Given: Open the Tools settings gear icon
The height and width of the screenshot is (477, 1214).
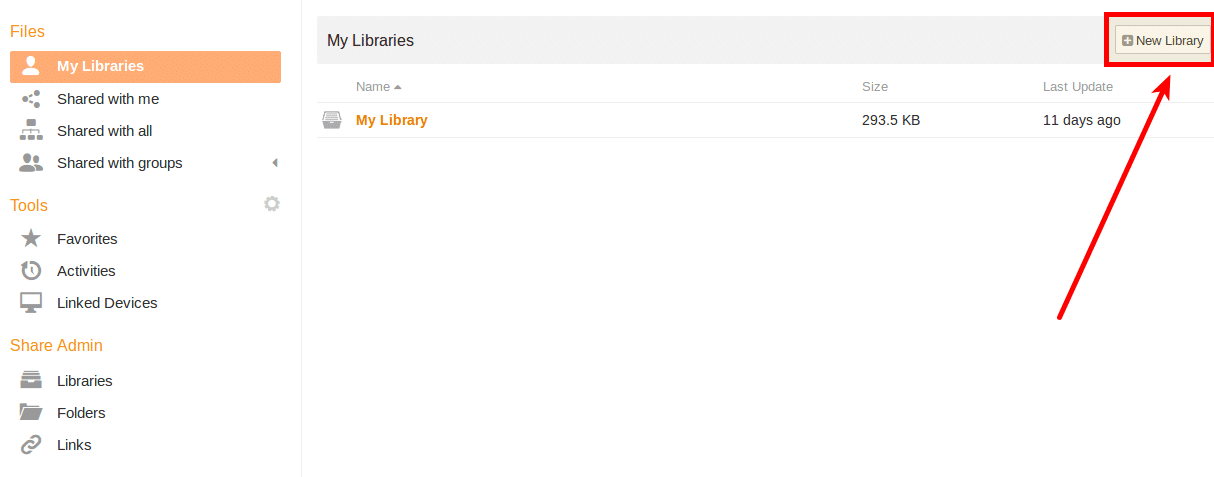Looking at the screenshot, I should point(272,204).
